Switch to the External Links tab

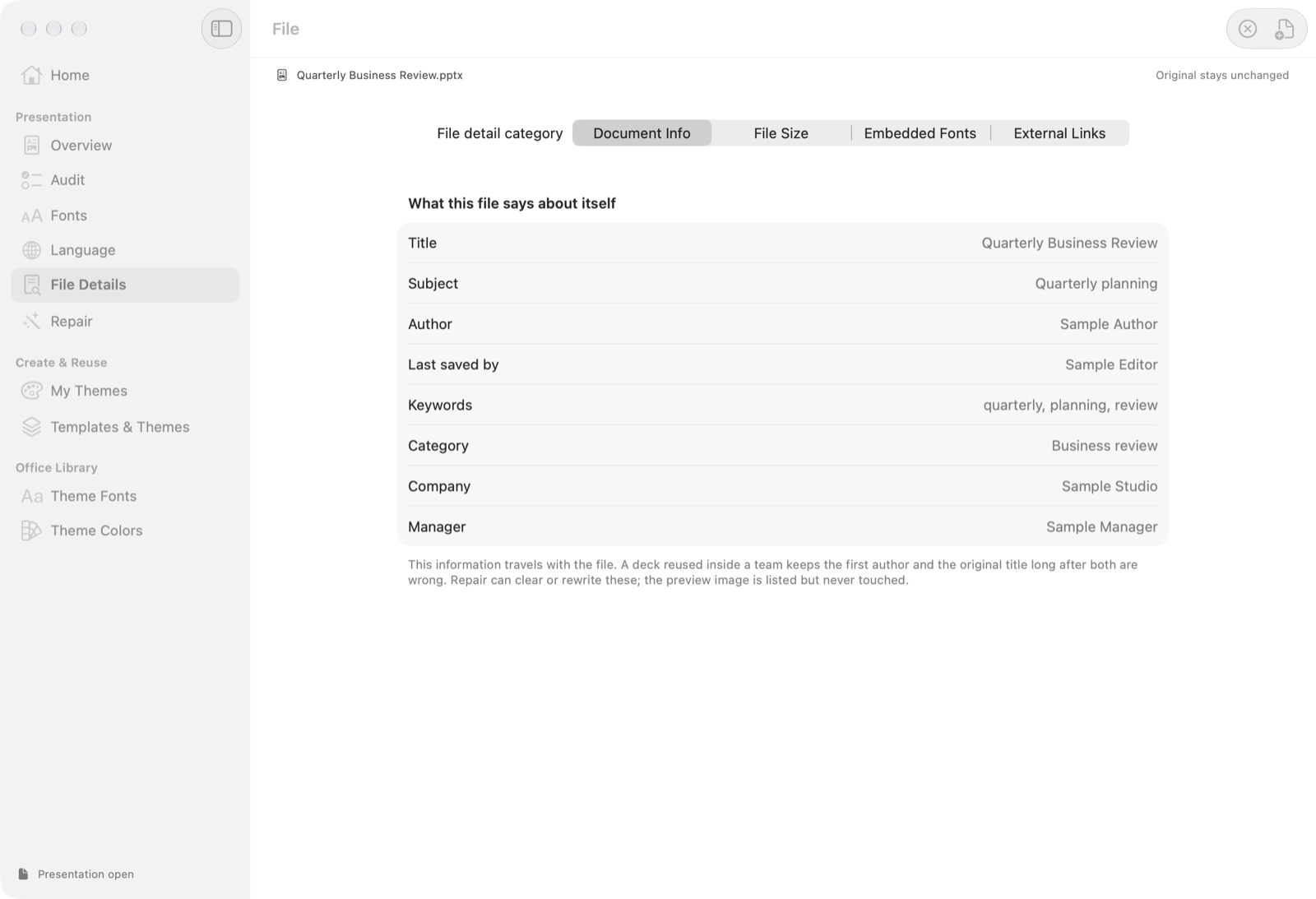1059,133
